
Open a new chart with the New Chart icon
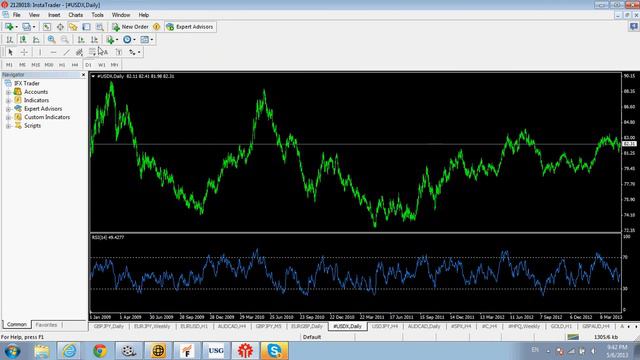9,27
